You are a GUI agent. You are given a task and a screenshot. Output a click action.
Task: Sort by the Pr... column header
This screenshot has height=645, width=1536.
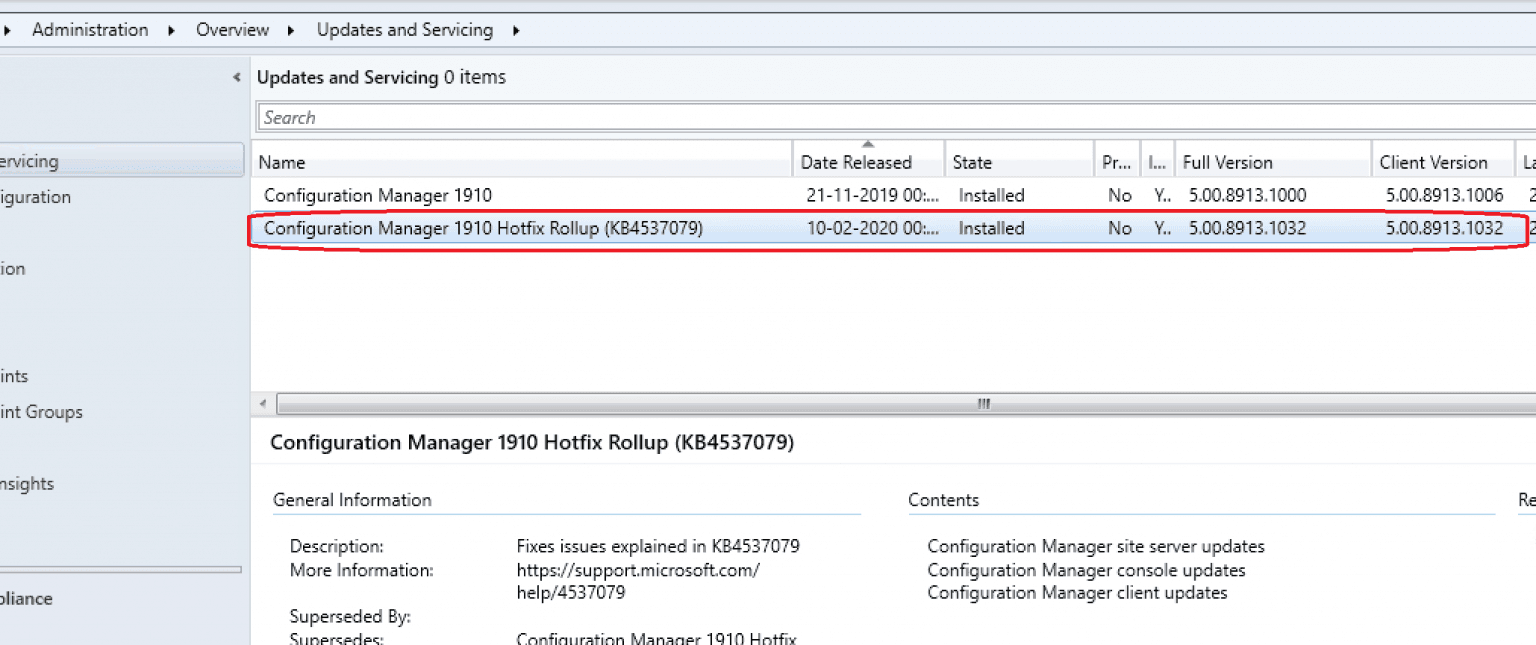pyautogui.click(x=1117, y=162)
